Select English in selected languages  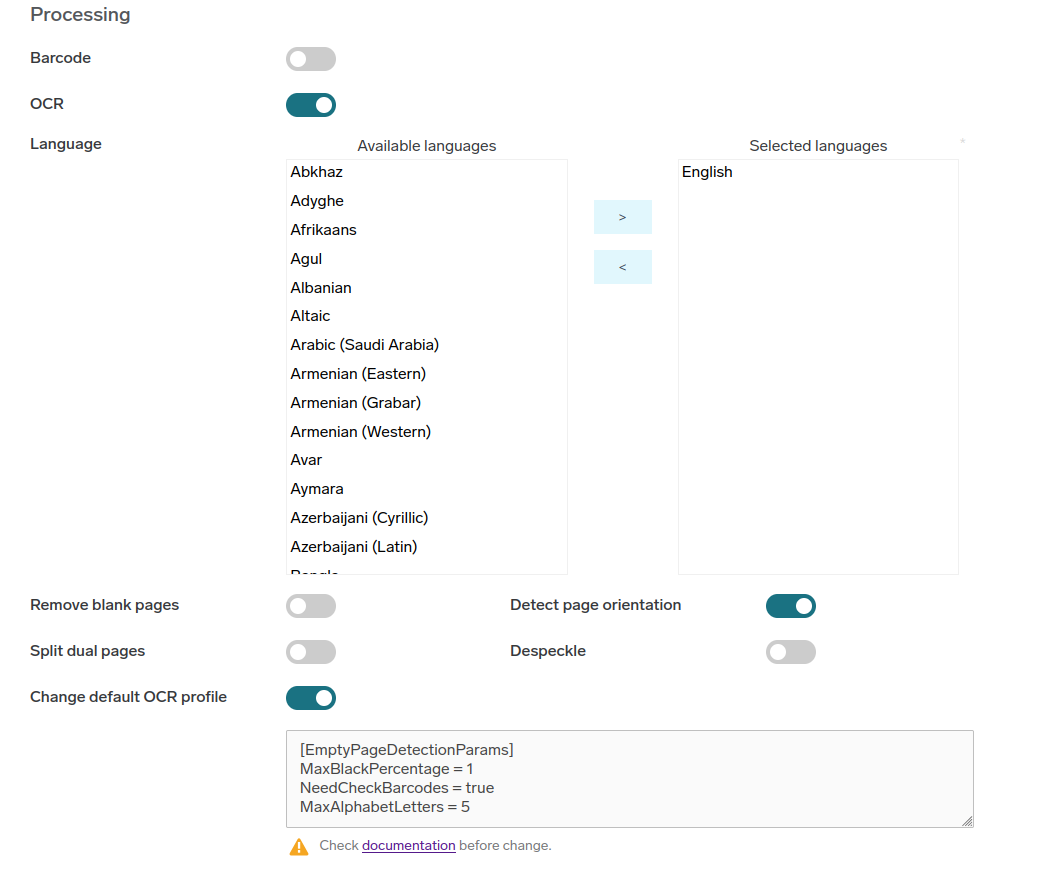pyautogui.click(x=707, y=172)
